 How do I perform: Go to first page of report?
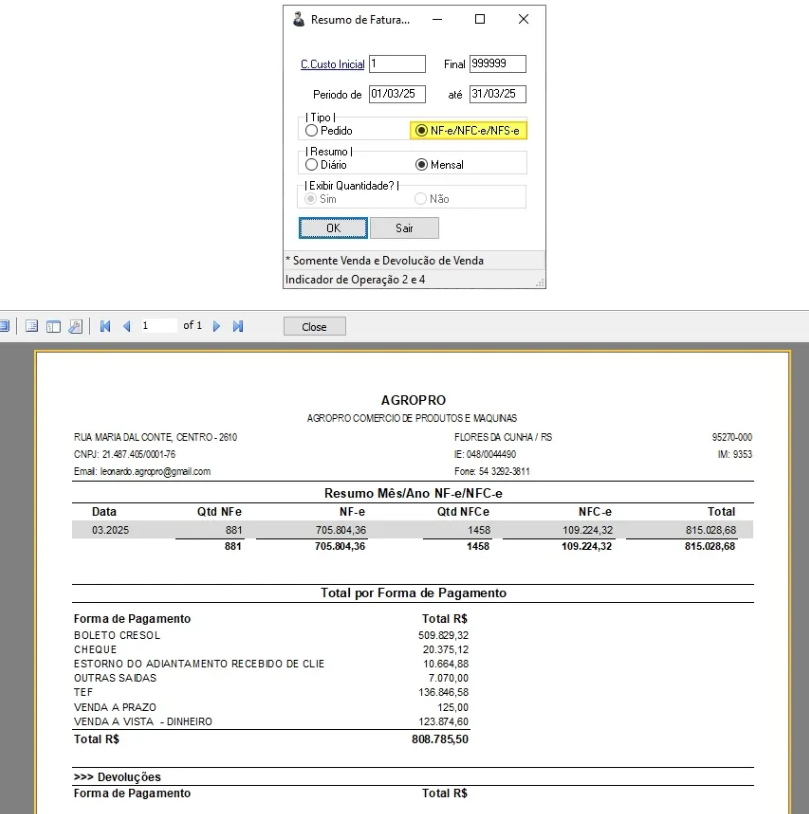105,326
